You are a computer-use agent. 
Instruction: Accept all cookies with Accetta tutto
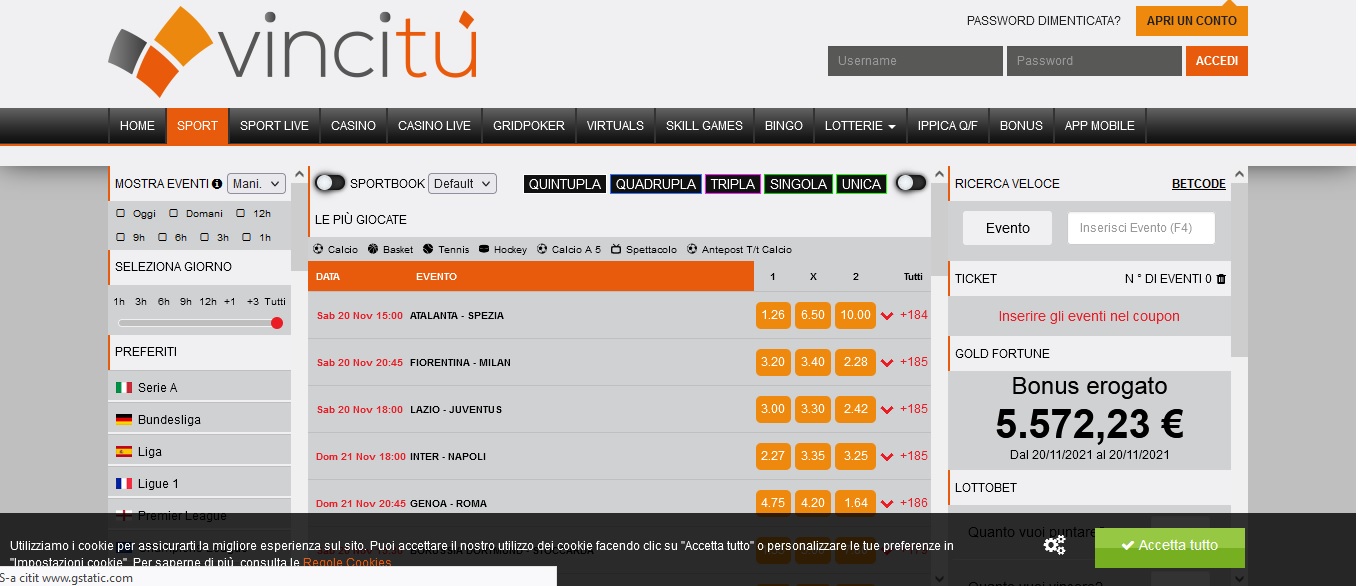click(1169, 546)
